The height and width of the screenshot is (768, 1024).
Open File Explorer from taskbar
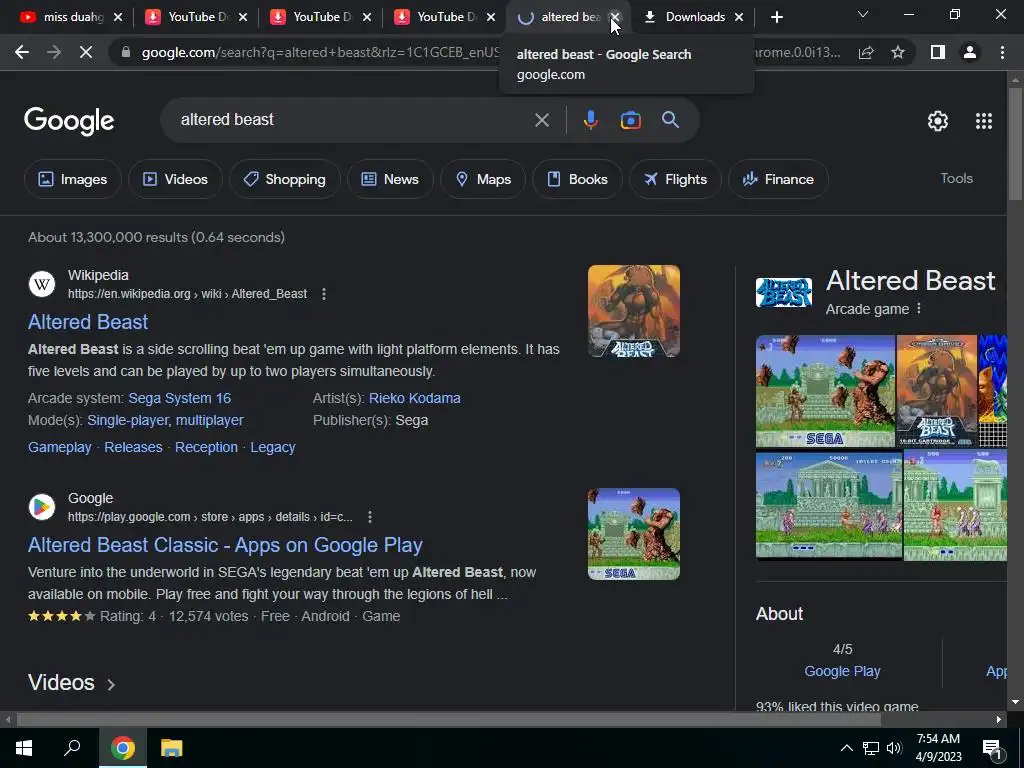click(x=172, y=748)
